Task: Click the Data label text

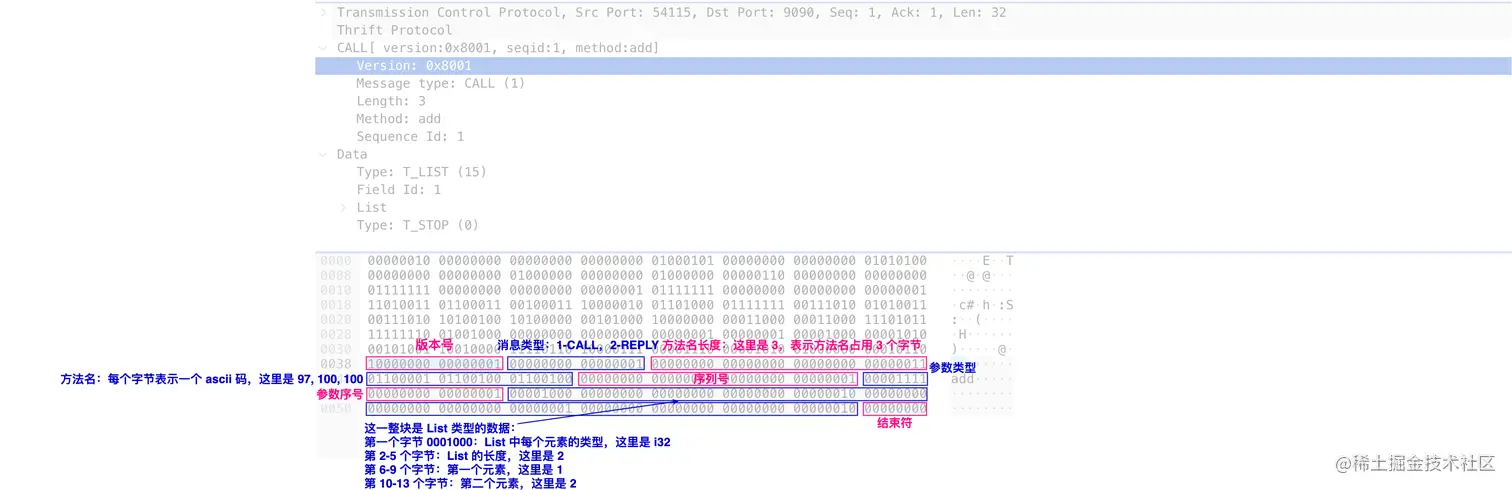Action: (x=352, y=155)
